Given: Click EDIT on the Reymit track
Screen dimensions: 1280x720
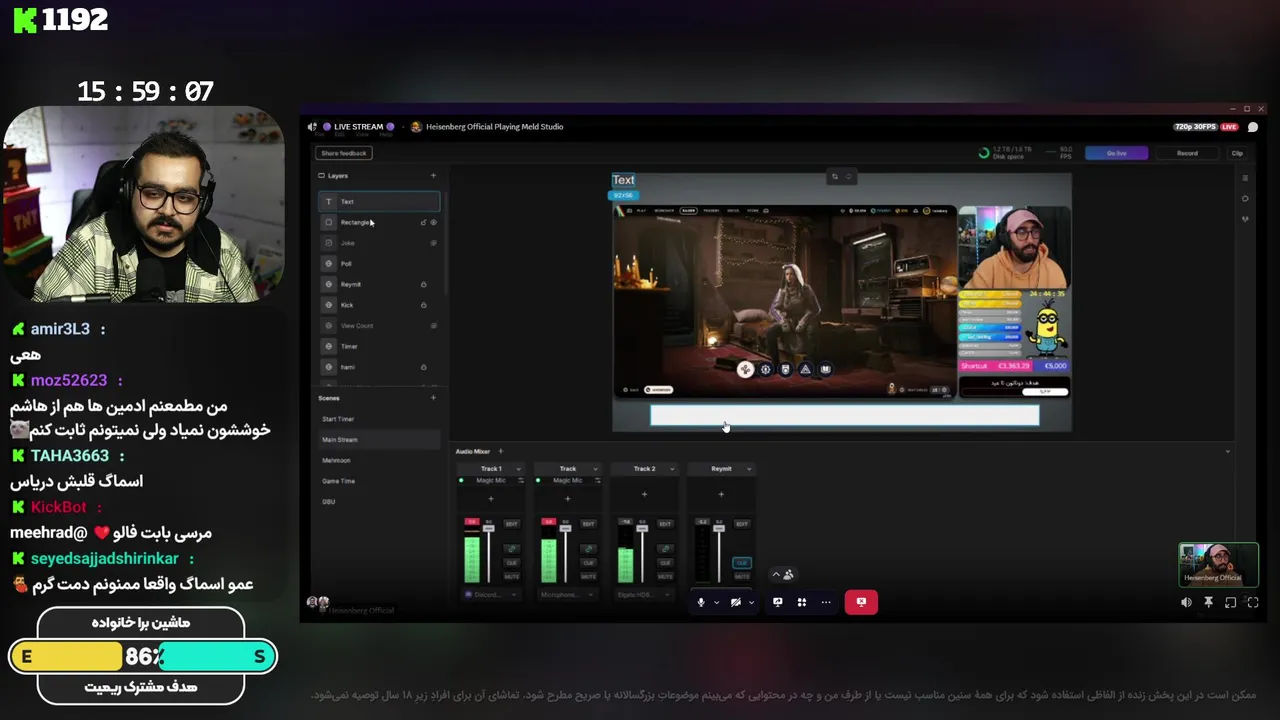Looking at the screenshot, I should [742, 524].
